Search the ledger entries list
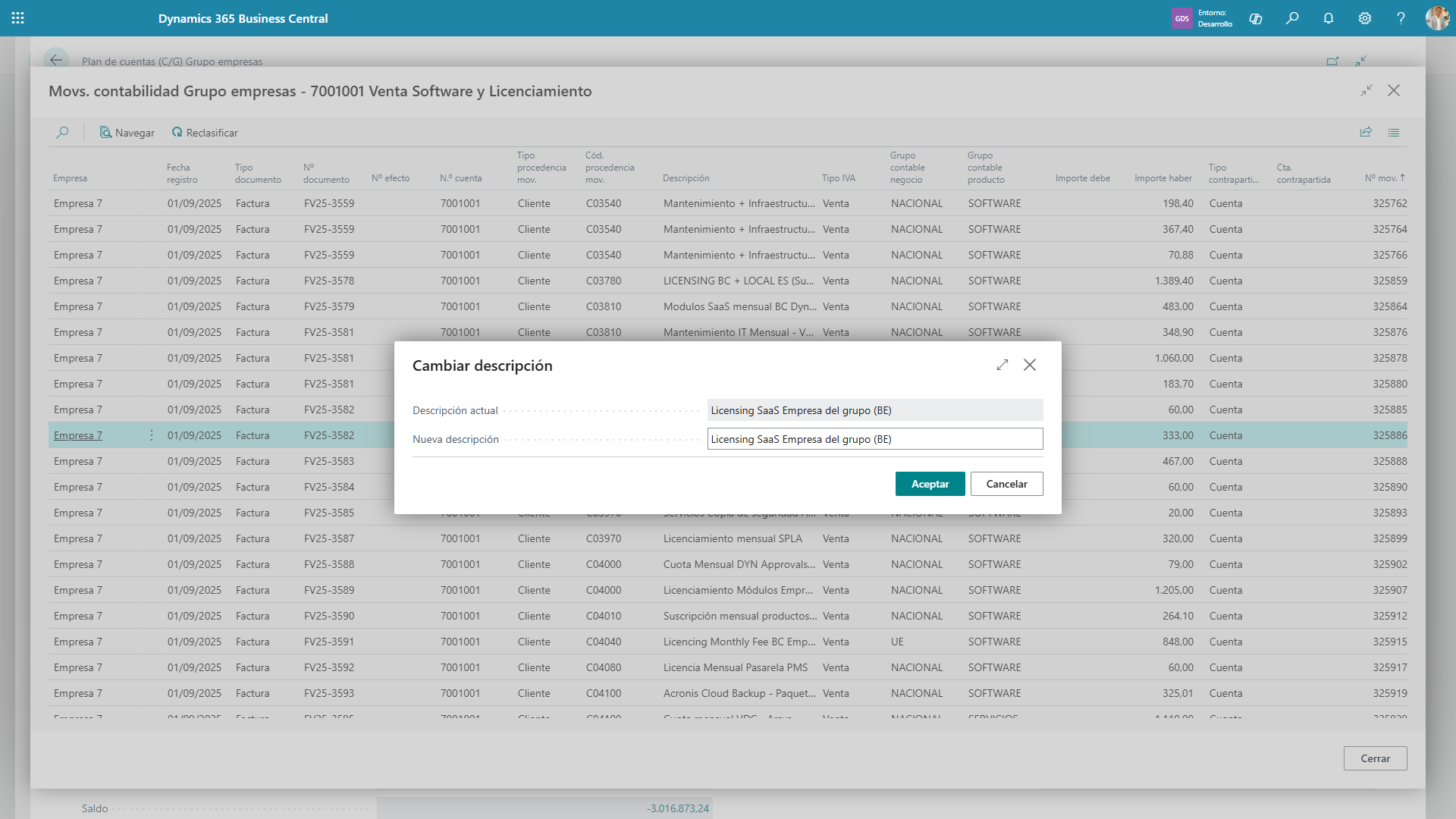This screenshot has height=819, width=1456. click(63, 133)
